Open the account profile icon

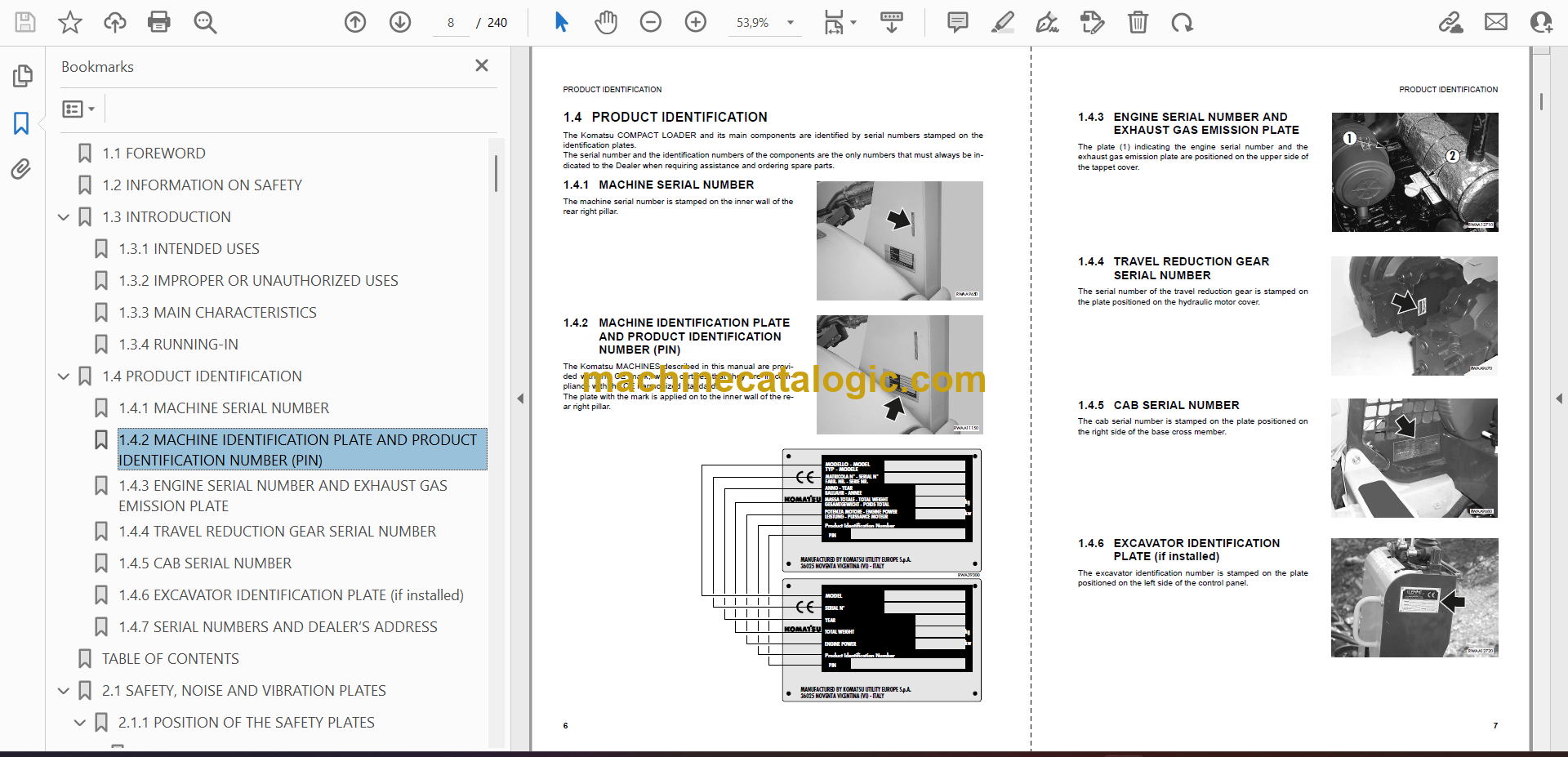(x=1541, y=22)
